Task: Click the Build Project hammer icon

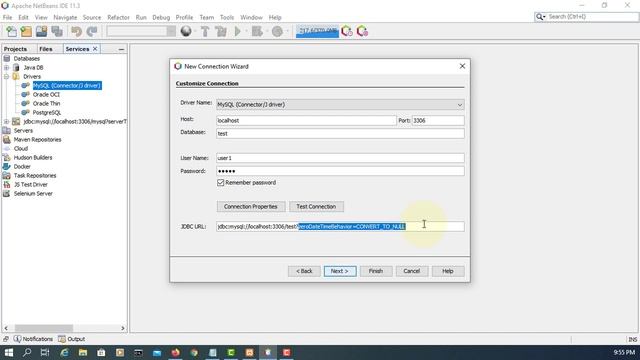Action: 205,31
